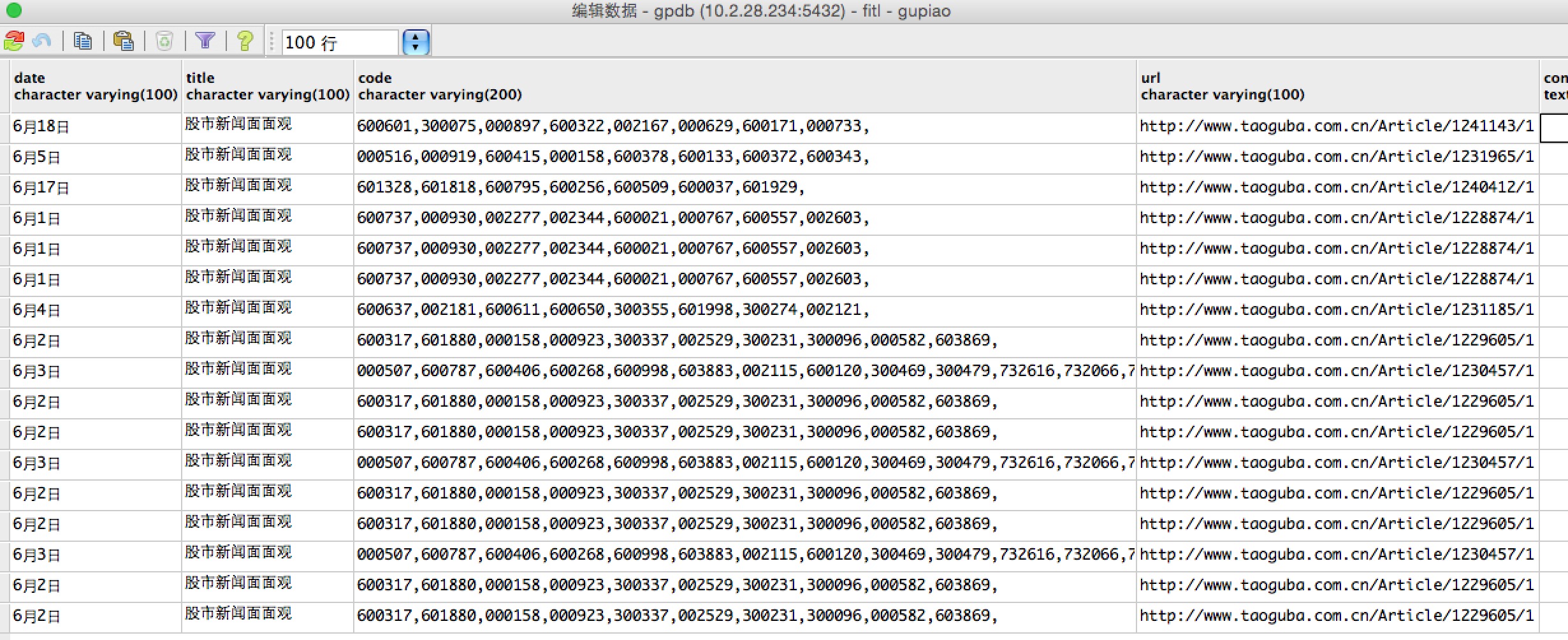Click the Delete rows trash icon

[x=164, y=41]
